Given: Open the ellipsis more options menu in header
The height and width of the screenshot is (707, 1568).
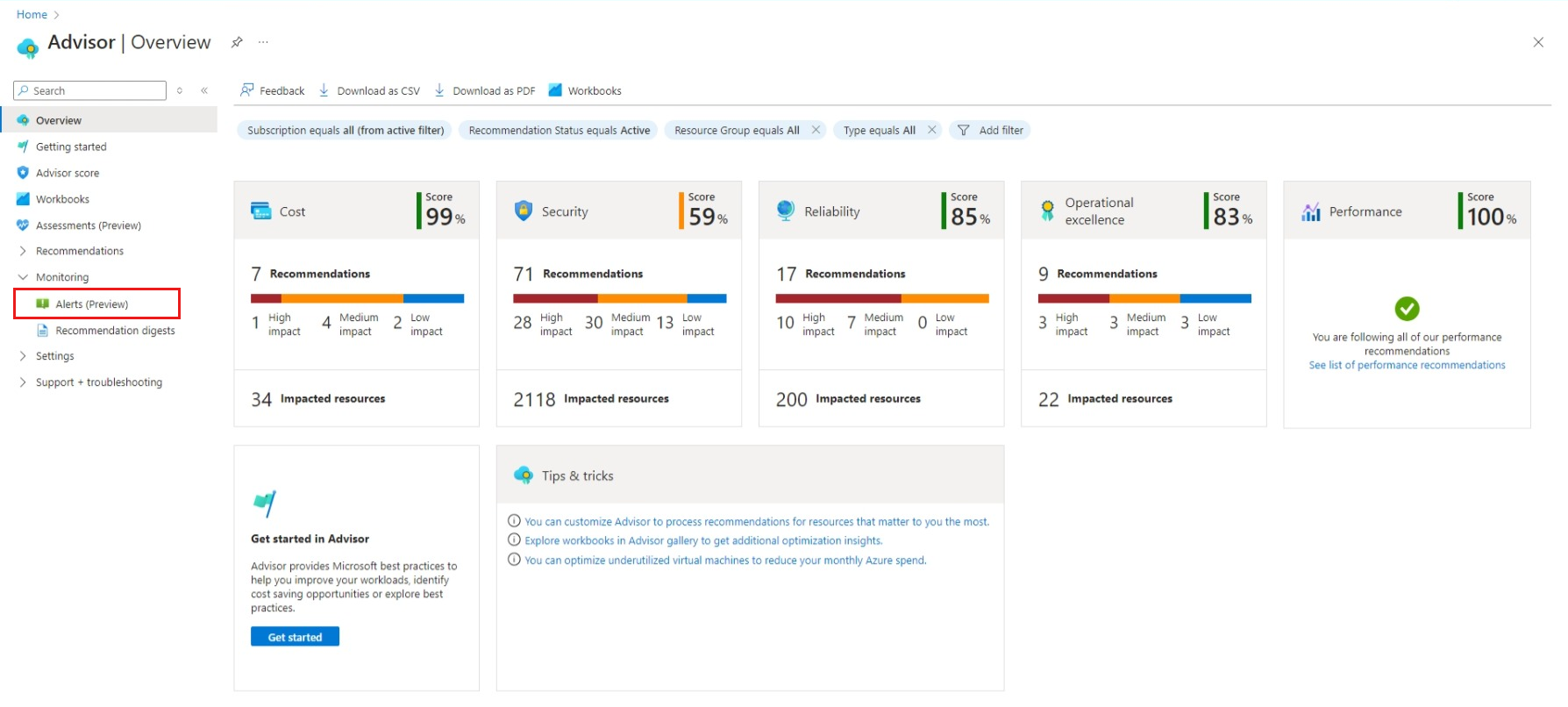Looking at the screenshot, I should (263, 42).
